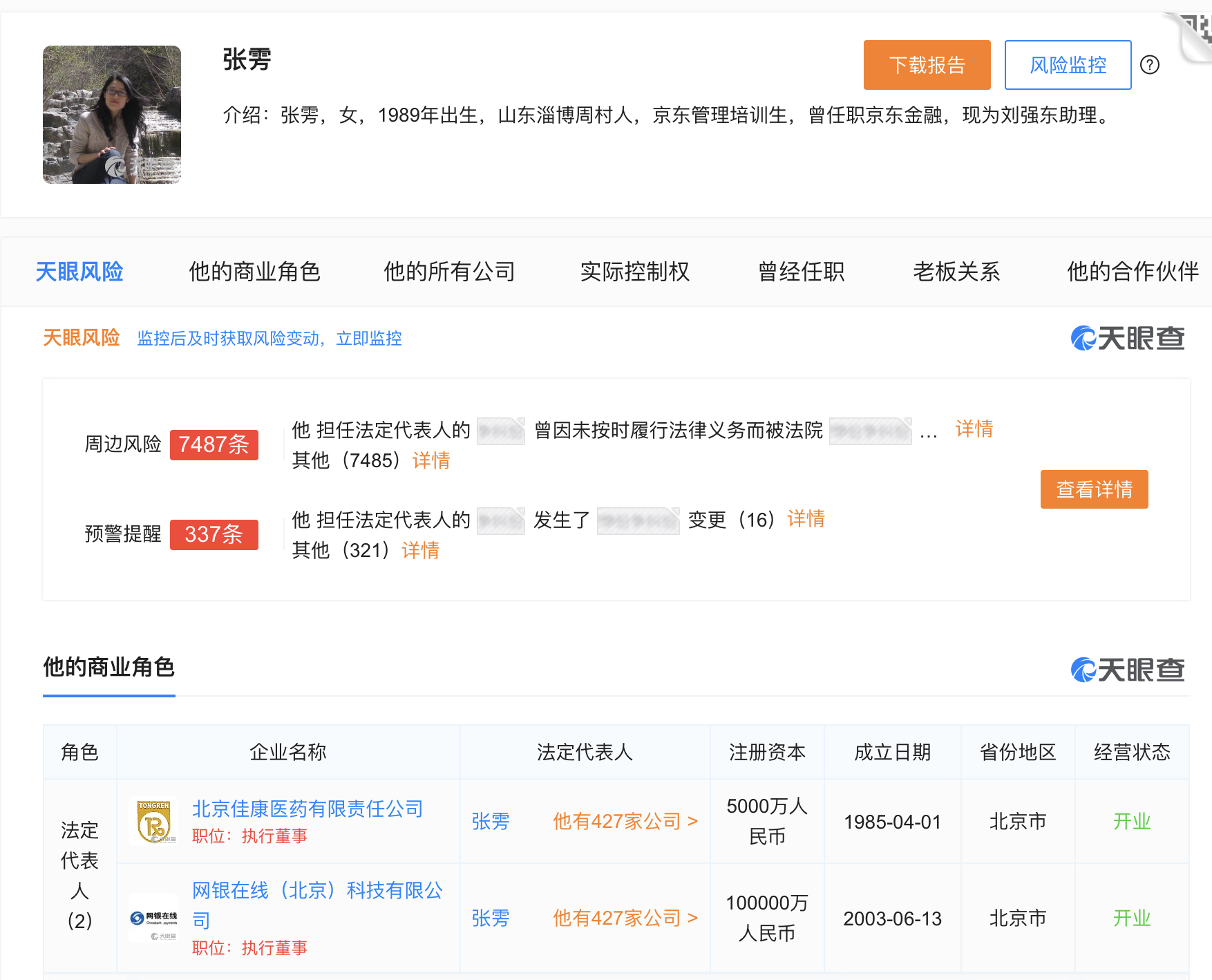Click the 5000万人民币 capital cell

[767, 821]
